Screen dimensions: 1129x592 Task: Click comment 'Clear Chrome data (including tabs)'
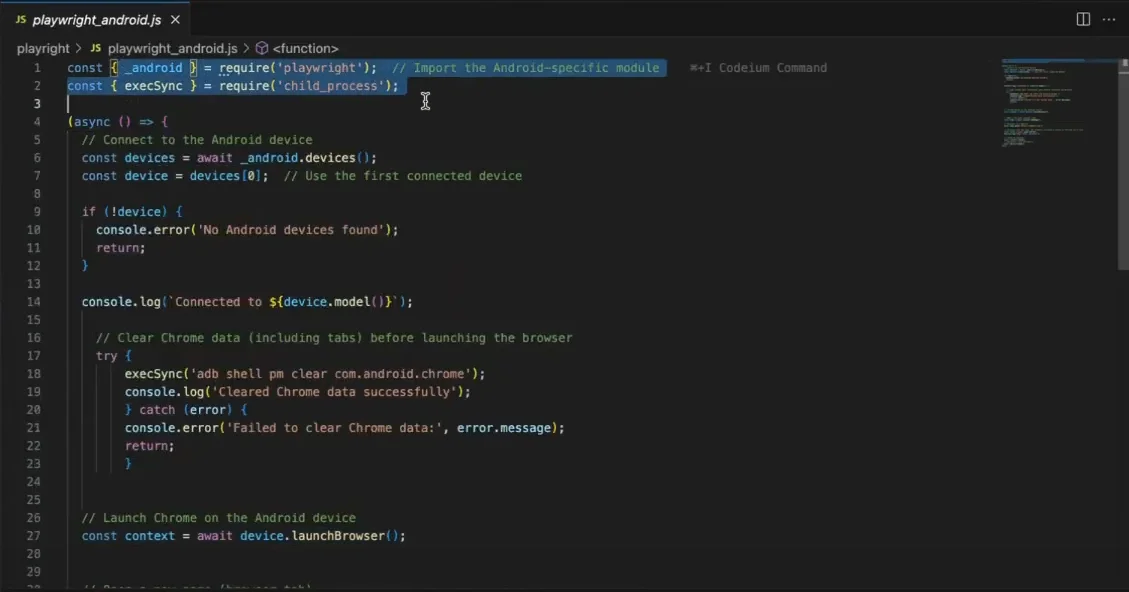[240, 338]
